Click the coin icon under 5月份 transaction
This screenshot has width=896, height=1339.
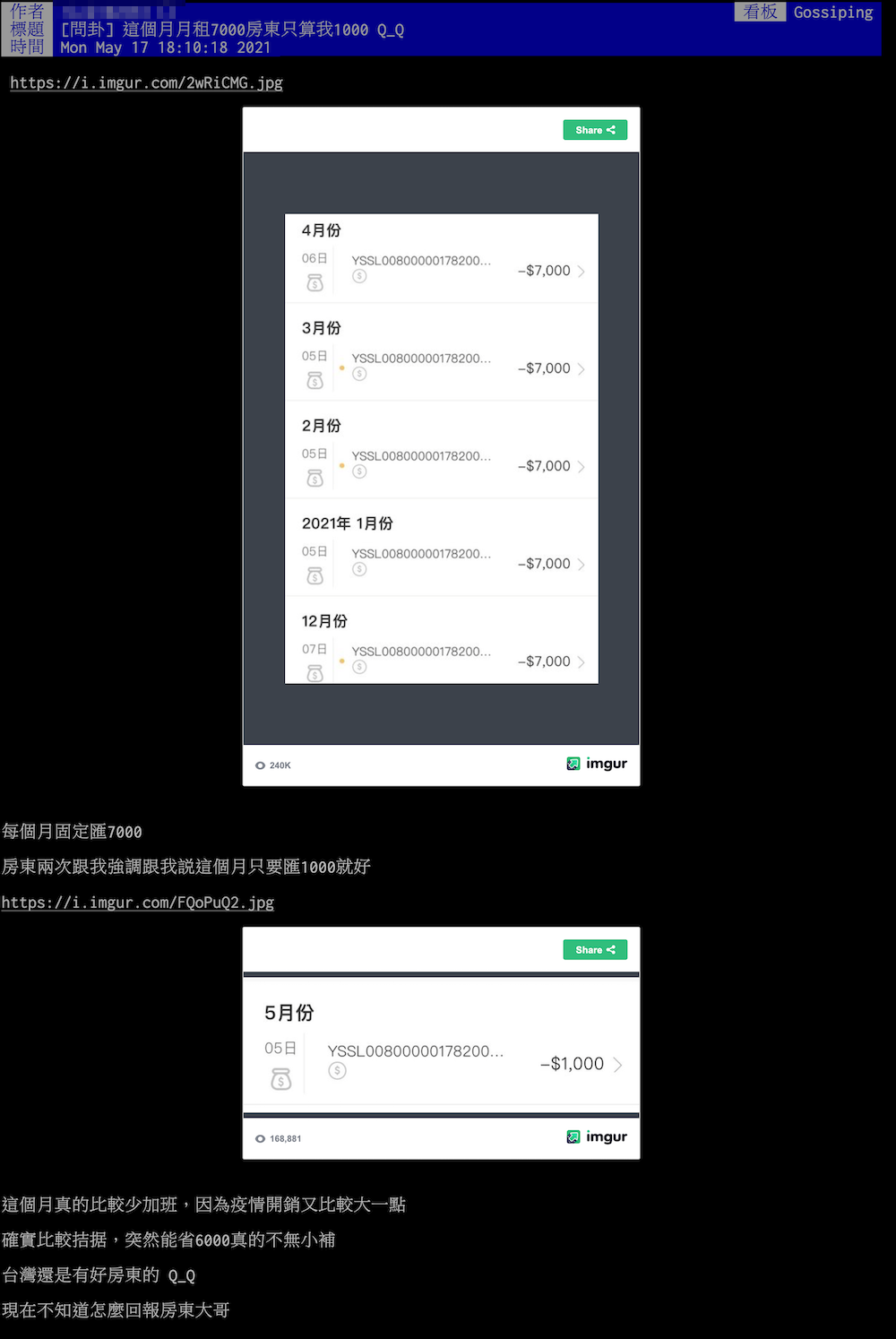(337, 1070)
